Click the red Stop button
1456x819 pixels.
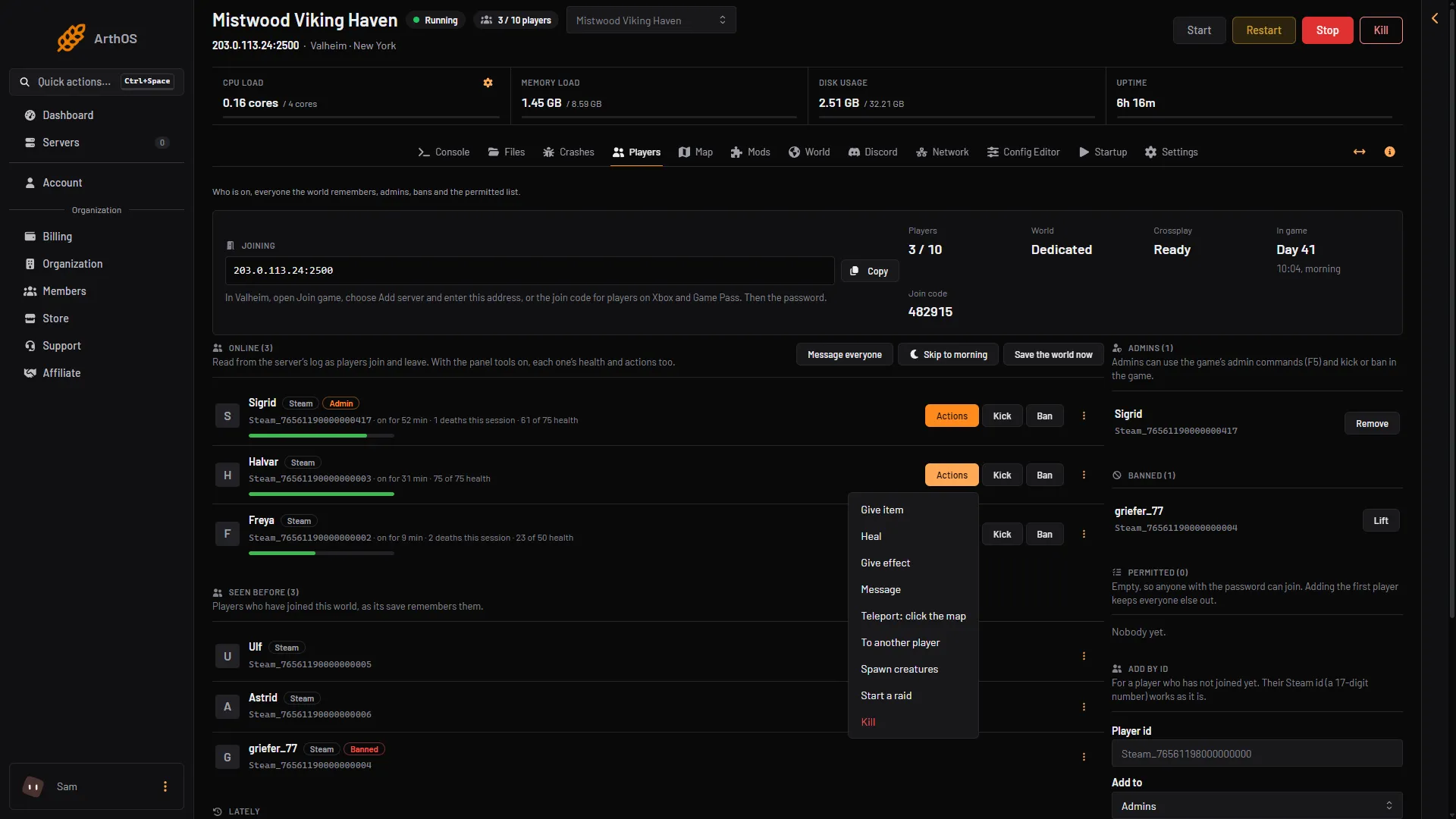[1327, 30]
